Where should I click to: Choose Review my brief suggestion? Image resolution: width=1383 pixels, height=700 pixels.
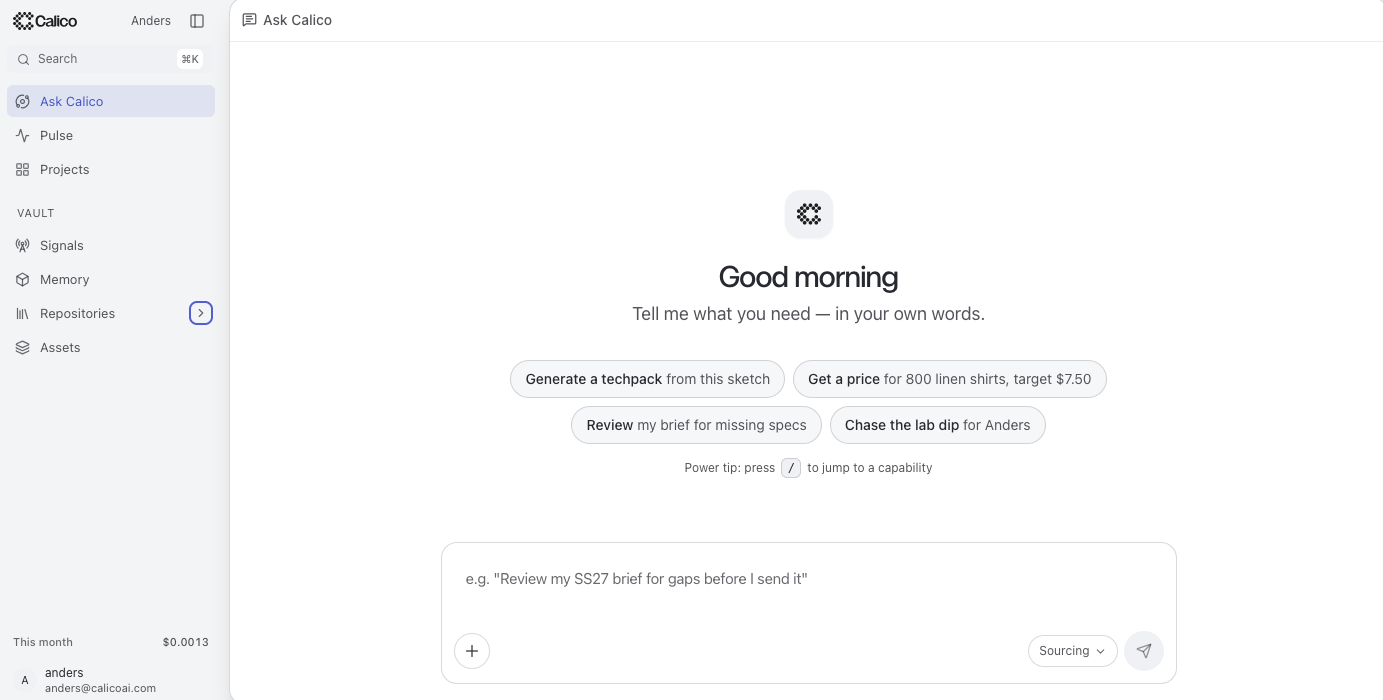(x=696, y=425)
